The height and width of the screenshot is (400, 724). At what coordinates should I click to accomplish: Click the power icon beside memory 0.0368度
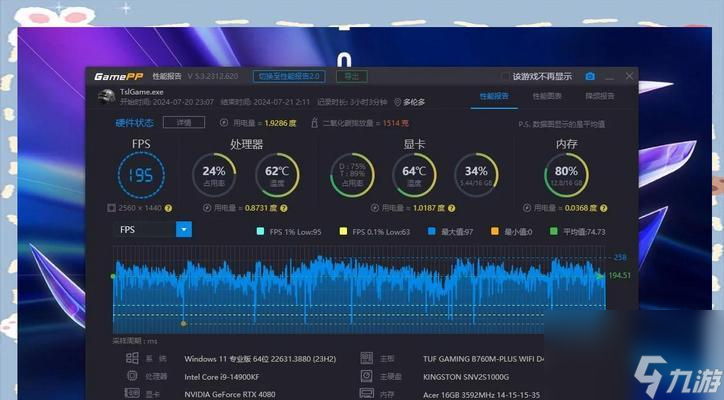click(x=527, y=208)
